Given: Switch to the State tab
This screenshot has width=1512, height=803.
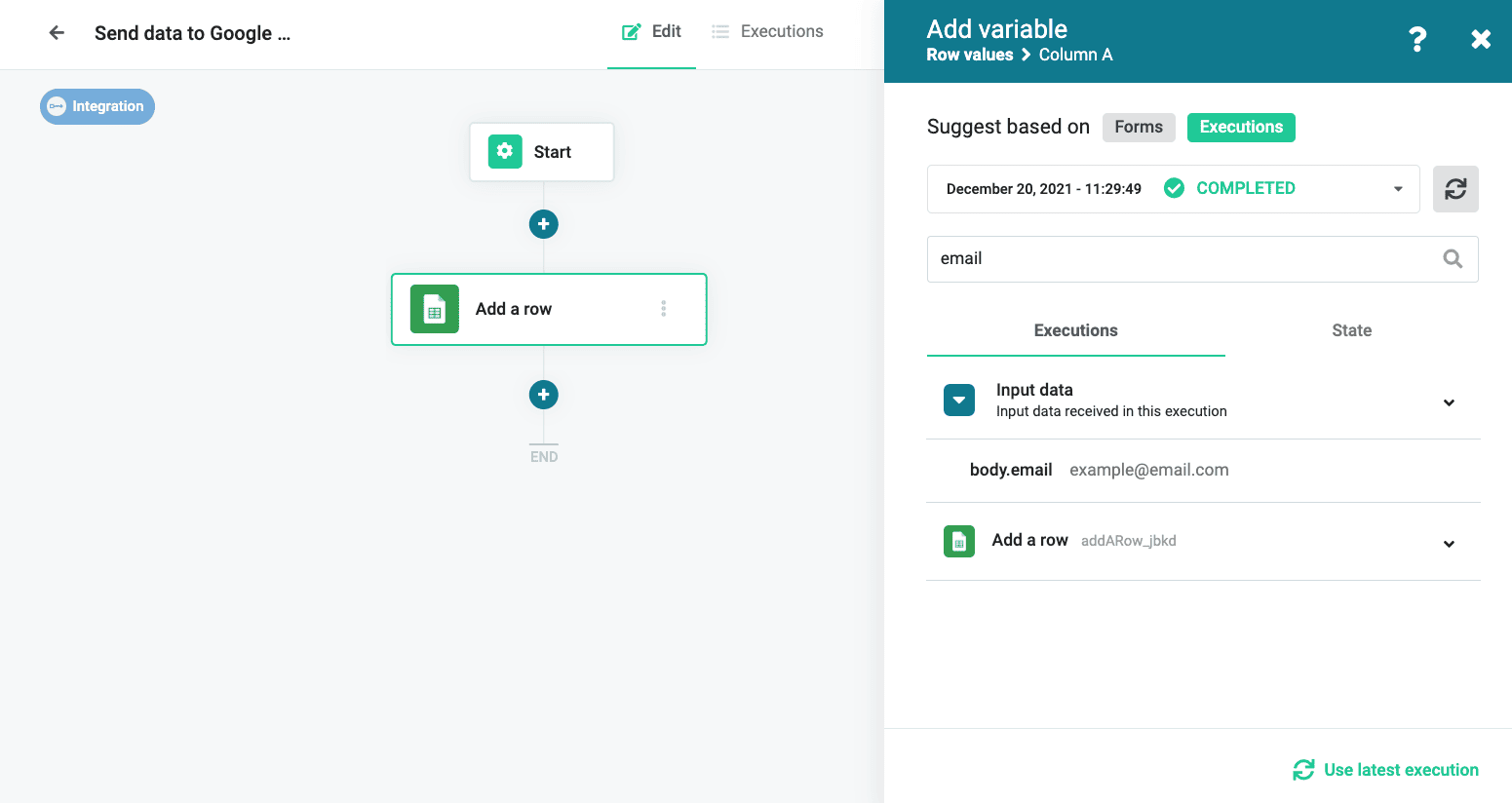Looking at the screenshot, I should pyautogui.click(x=1351, y=331).
